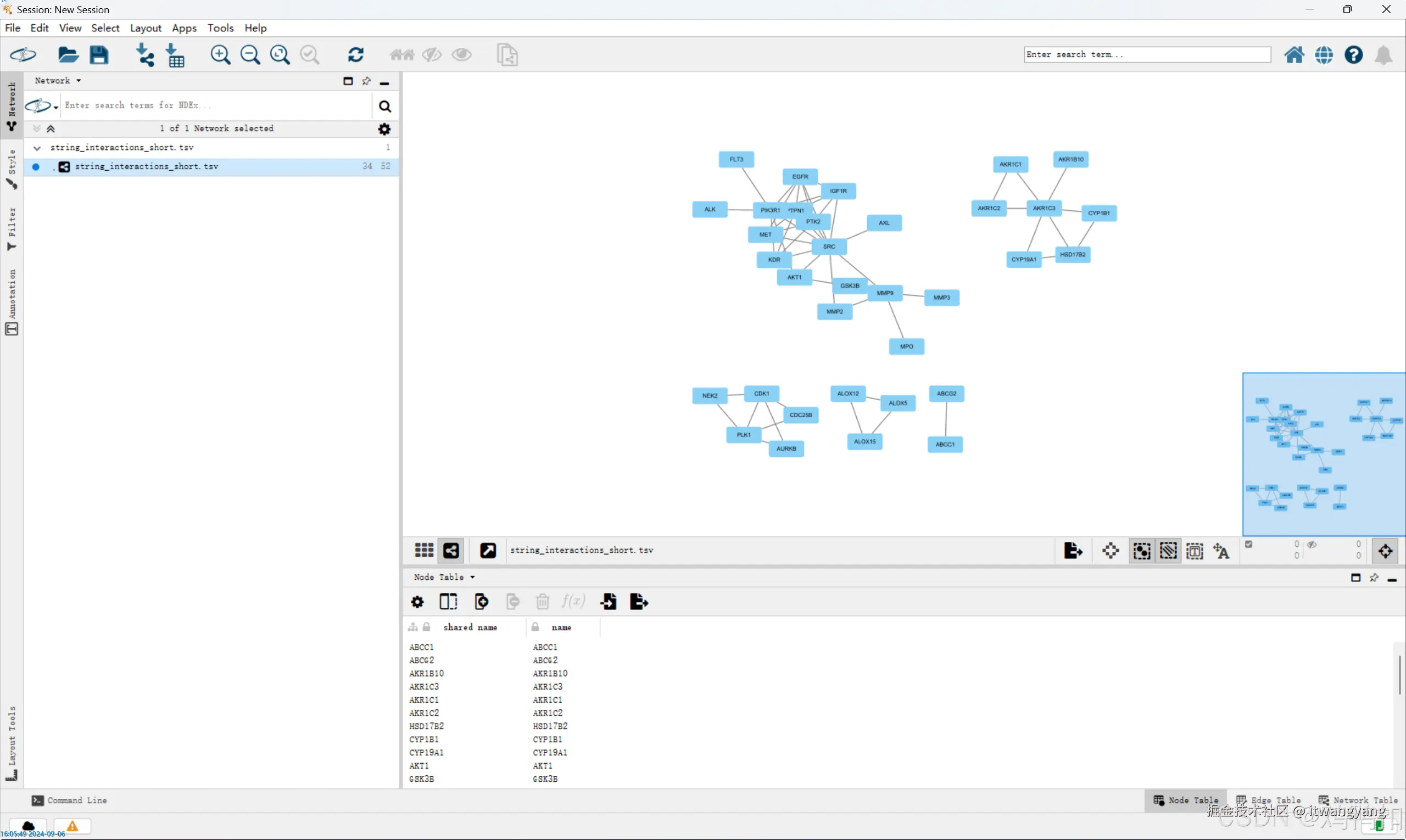Open the Layout menu
The width and height of the screenshot is (1406, 840).
click(145, 28)
